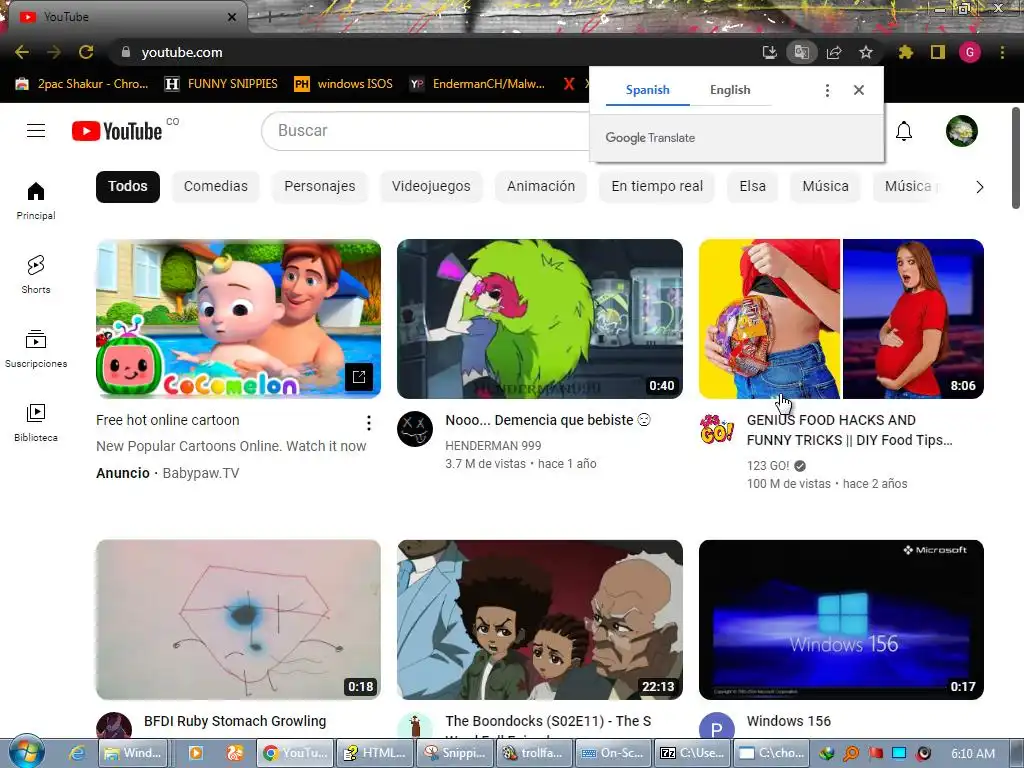Open the Chrome three-dot menu

1002,52
